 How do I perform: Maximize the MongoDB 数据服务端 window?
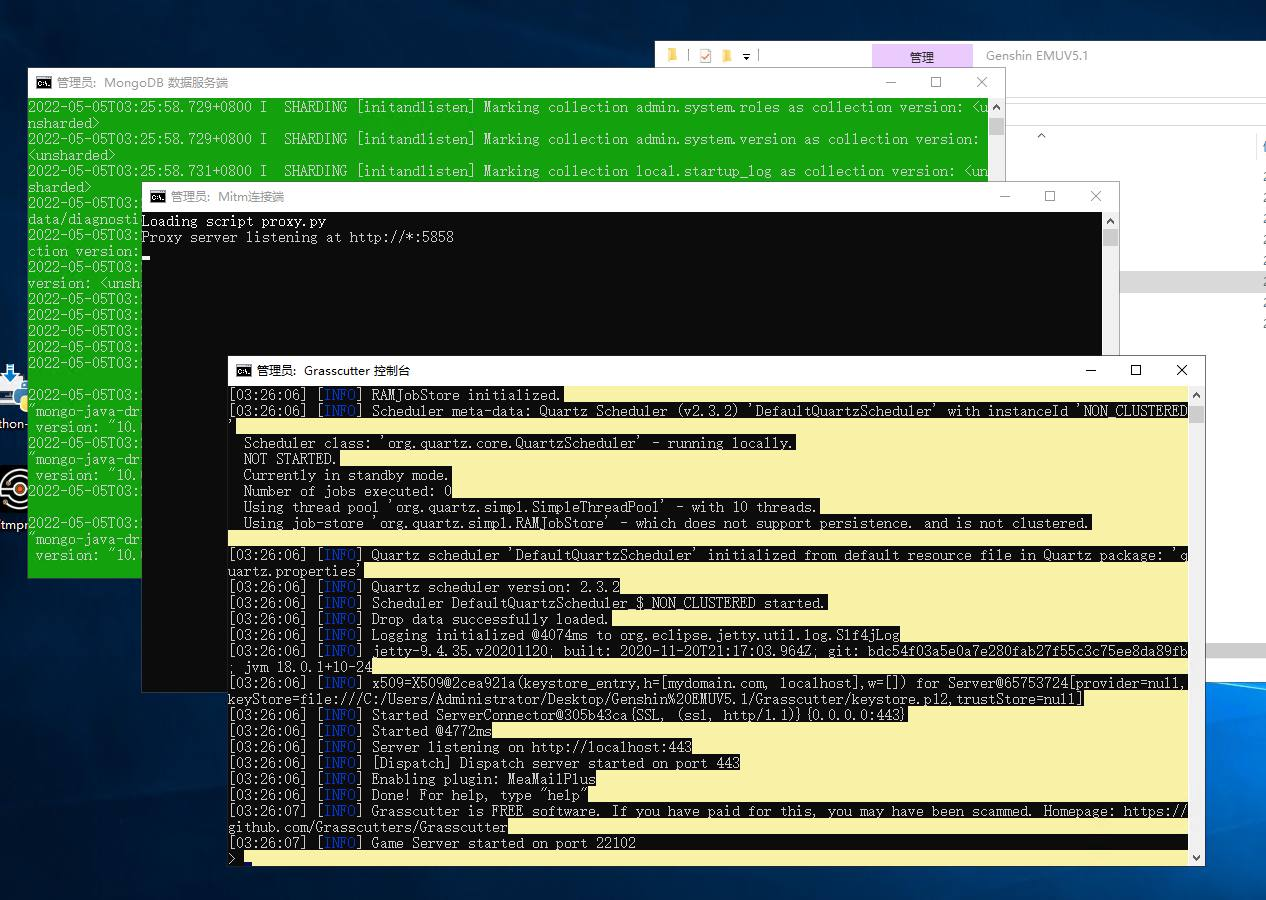coord(936,82)
